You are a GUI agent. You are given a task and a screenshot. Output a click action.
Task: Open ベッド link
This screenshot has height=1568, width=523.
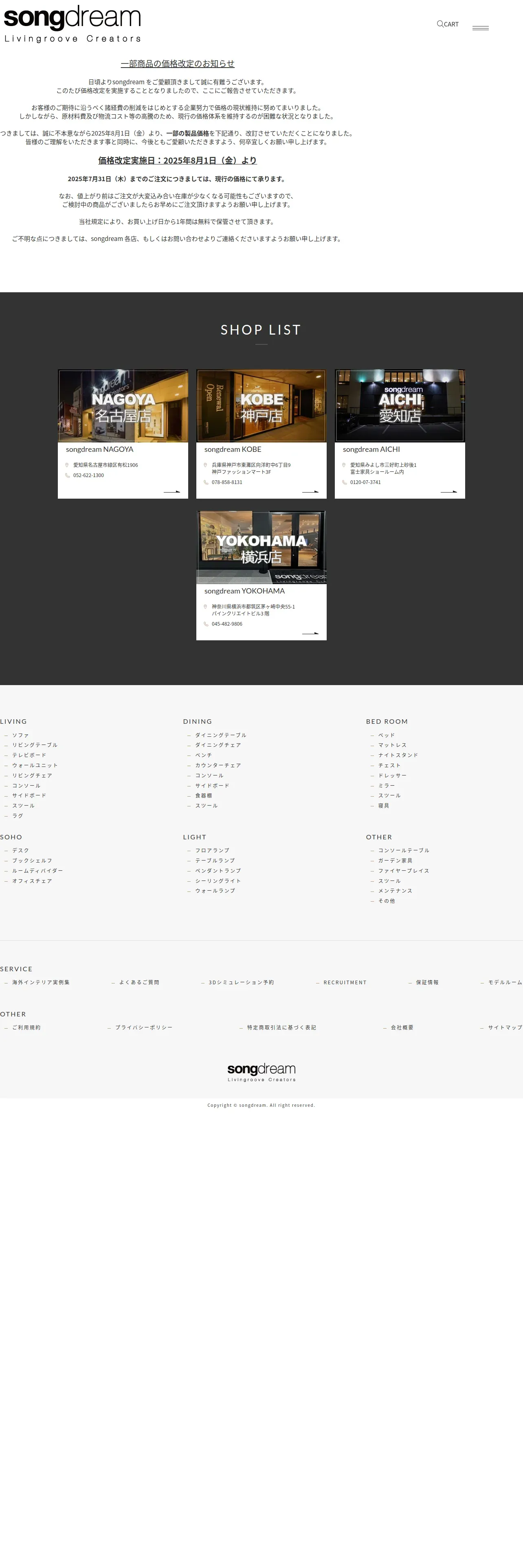tap(387, 735)
